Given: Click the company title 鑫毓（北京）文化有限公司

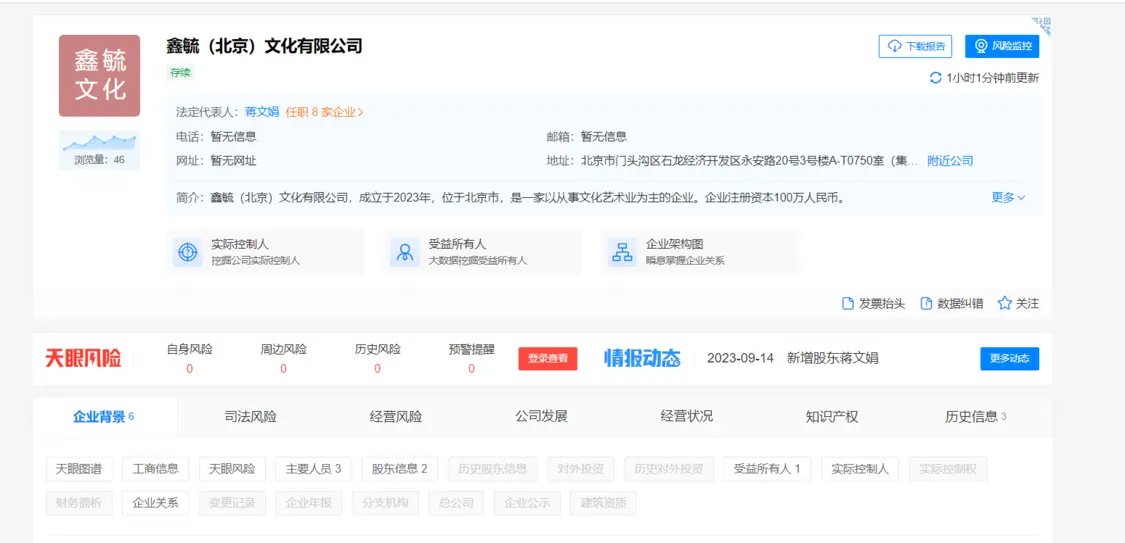Looking at the screenshot, I should click(x=265, y=47).
